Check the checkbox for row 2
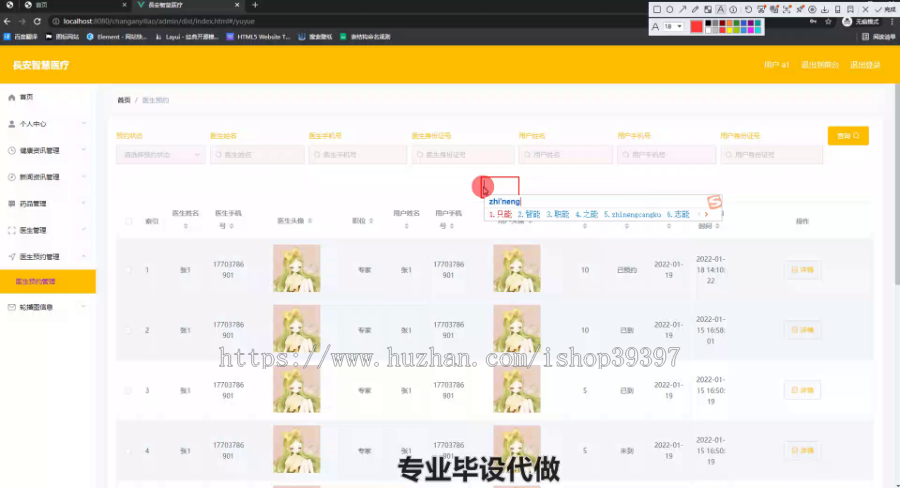Screen dimensions: 900x488 click(x=129, y=330)
